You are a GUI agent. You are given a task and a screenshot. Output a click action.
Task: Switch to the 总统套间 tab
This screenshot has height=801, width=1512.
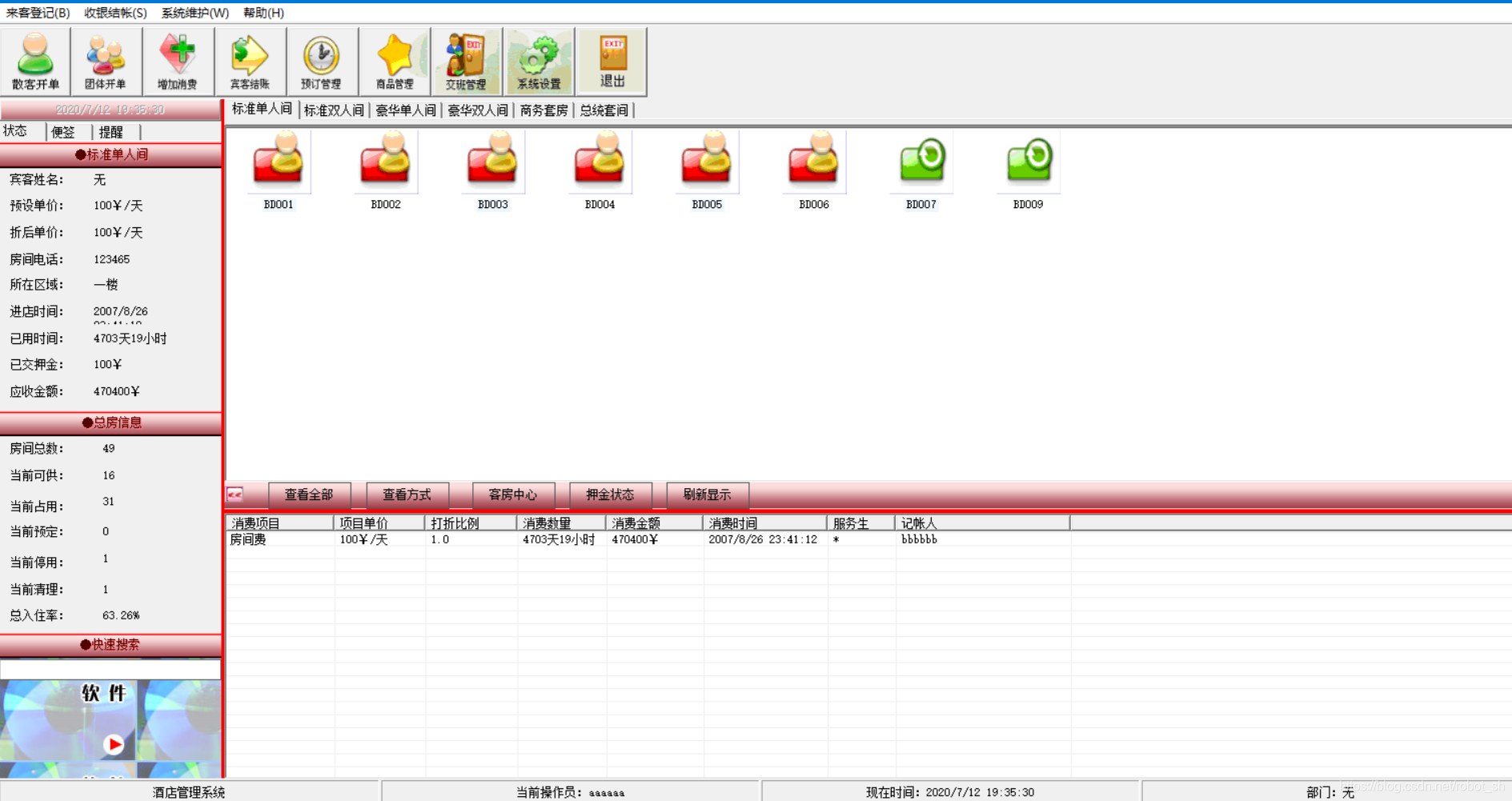pos(604,110)
